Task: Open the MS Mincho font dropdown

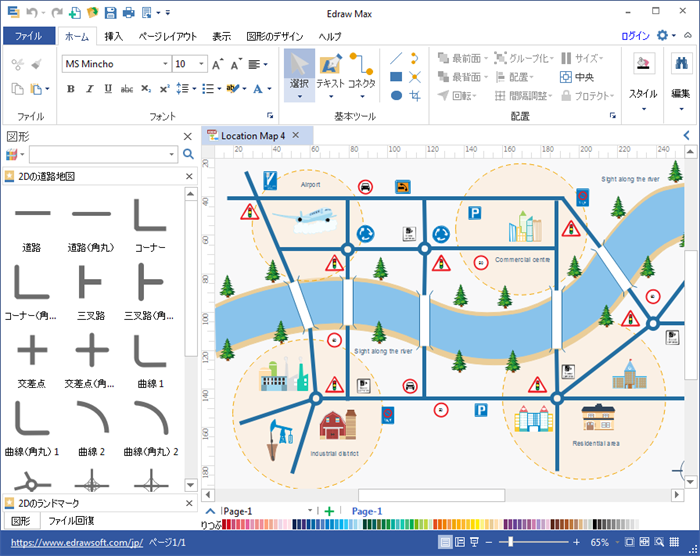Action: click(165, 64)
